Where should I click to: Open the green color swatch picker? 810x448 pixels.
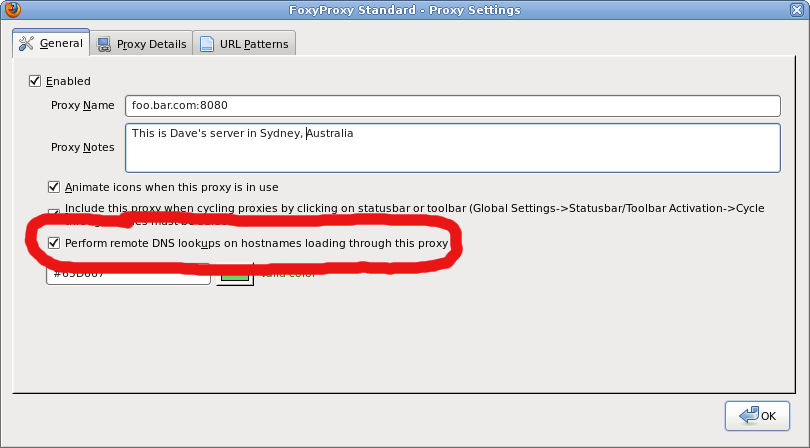click(235, 274)
